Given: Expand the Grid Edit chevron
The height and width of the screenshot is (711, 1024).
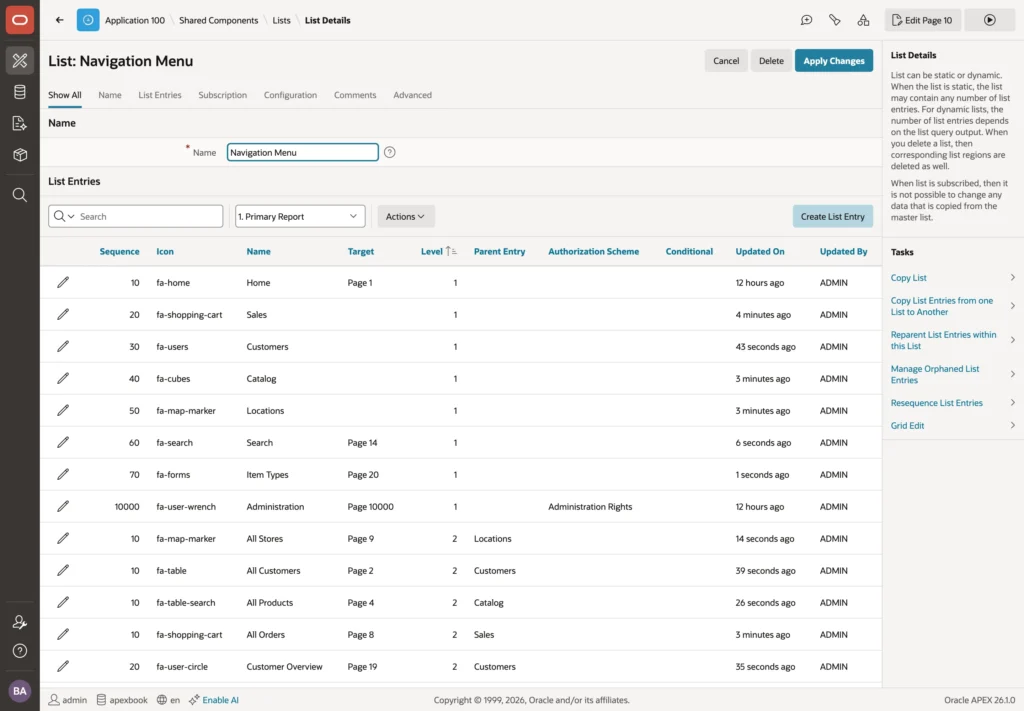Looking at the screenshot, I should click(1012, 426).
